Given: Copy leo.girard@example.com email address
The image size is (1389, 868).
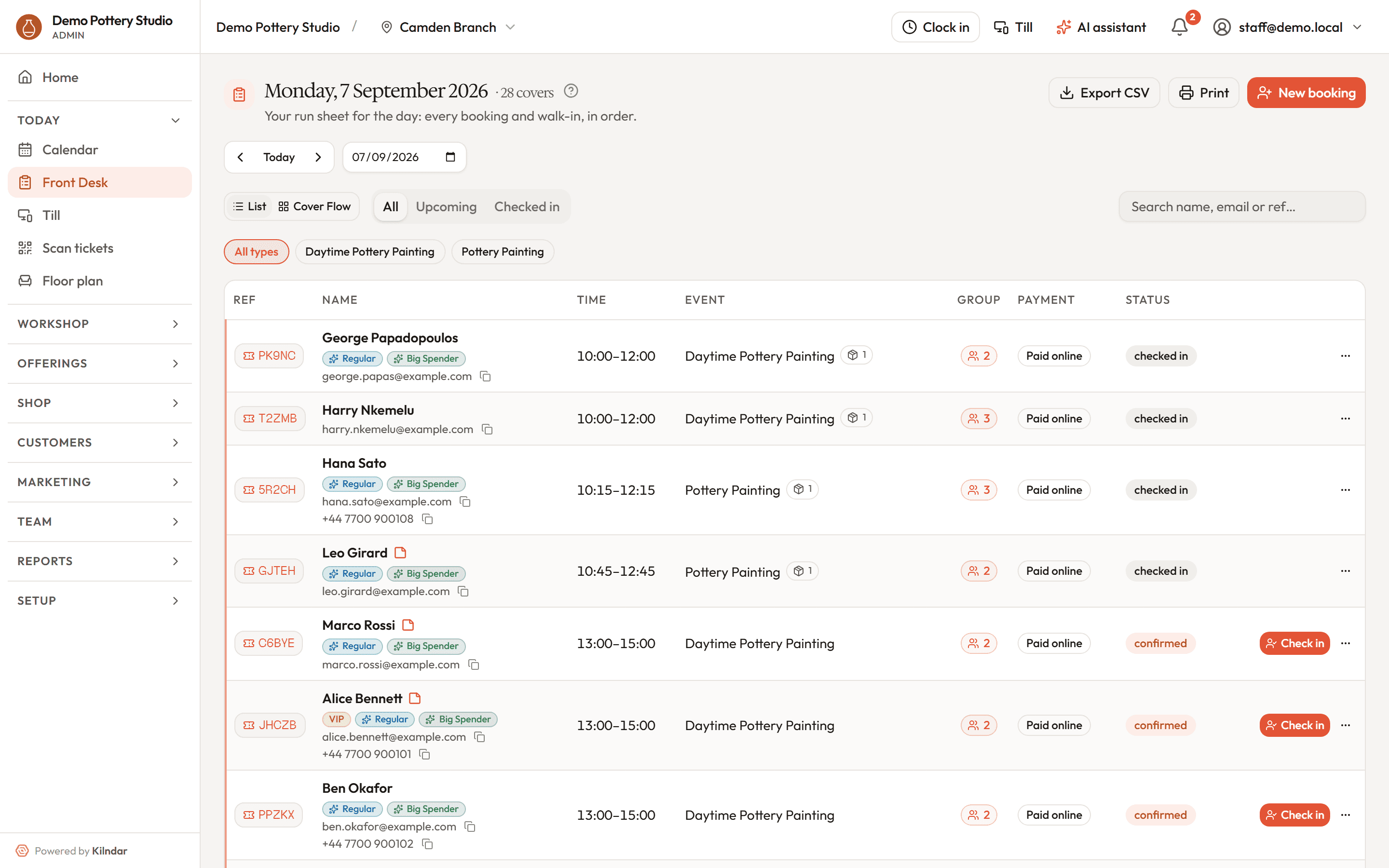Looking at the screenshot, I should tap(463, 591).
